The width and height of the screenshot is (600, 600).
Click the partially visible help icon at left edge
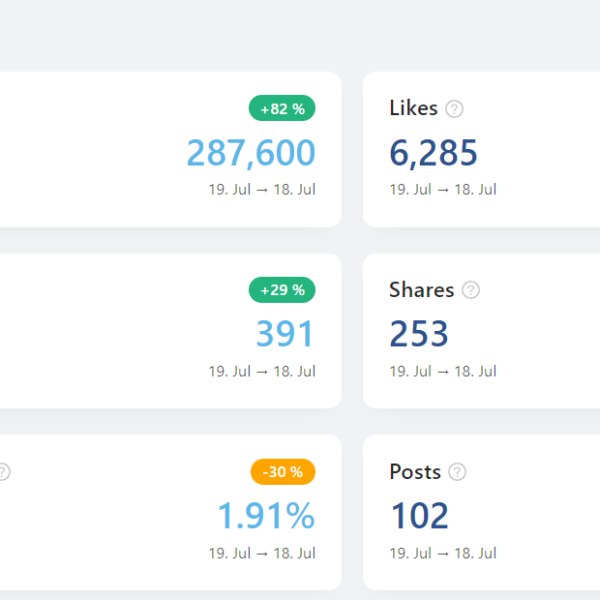click(3, 472)
